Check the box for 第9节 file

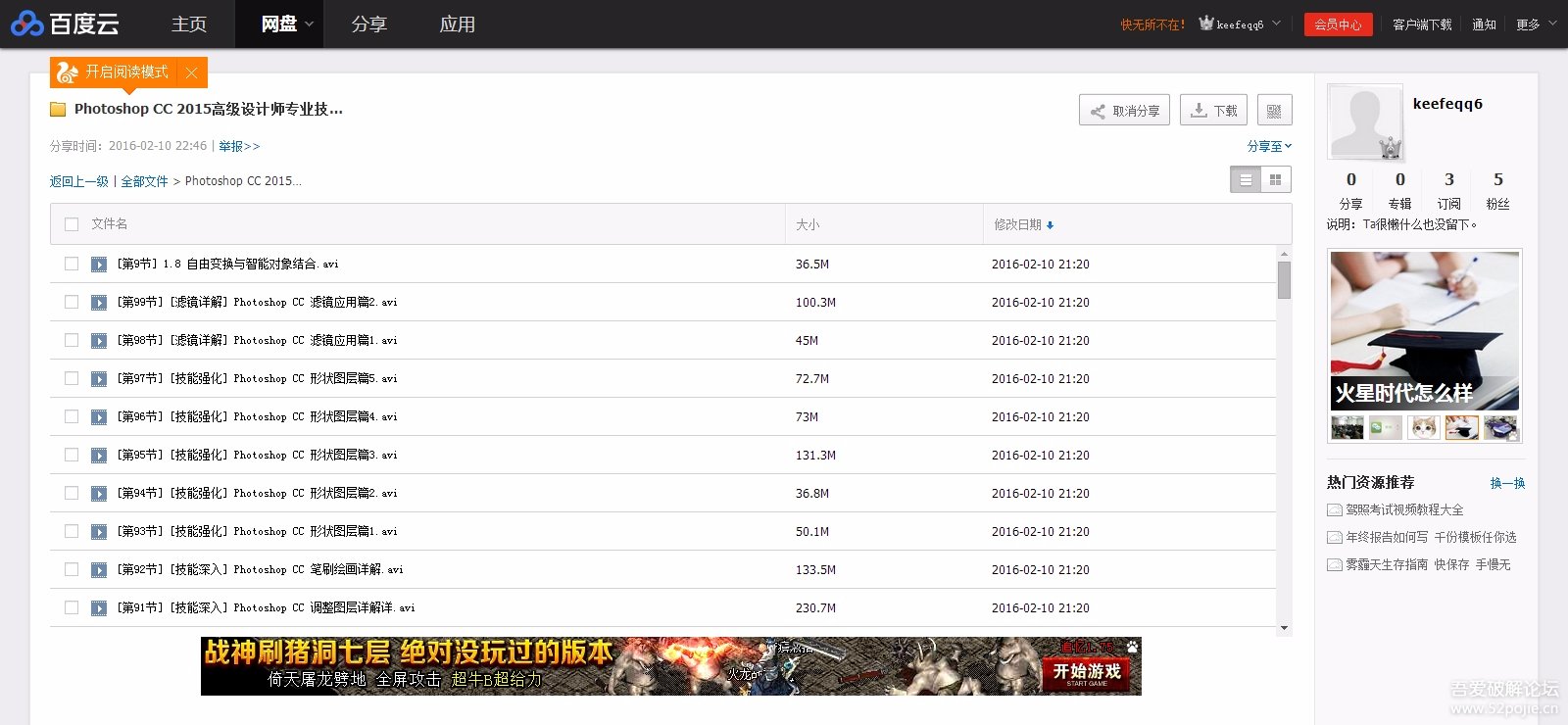pyautogui.click(x=71, y=264)
